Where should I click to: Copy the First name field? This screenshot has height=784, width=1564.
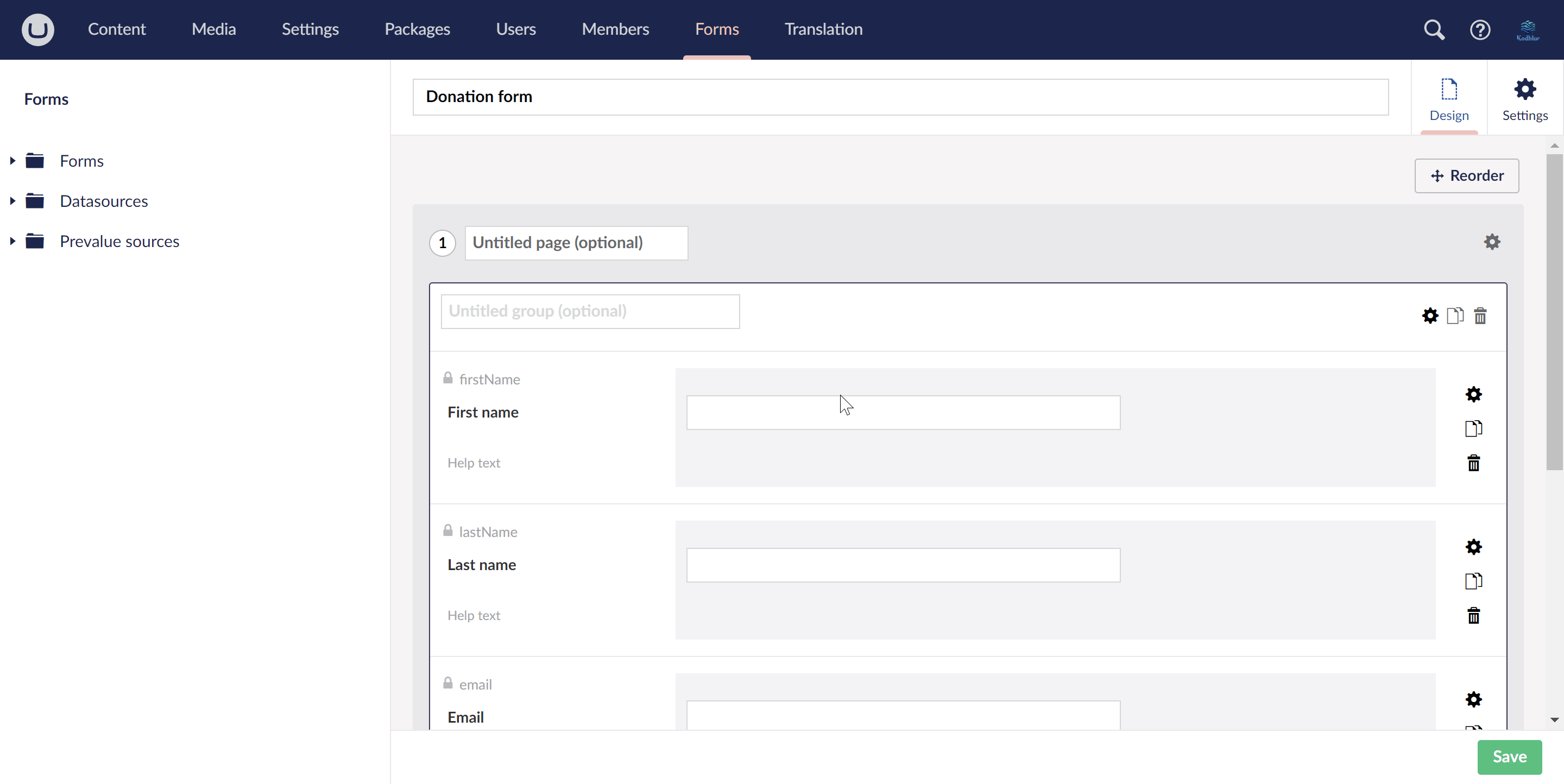[1473, 428]
